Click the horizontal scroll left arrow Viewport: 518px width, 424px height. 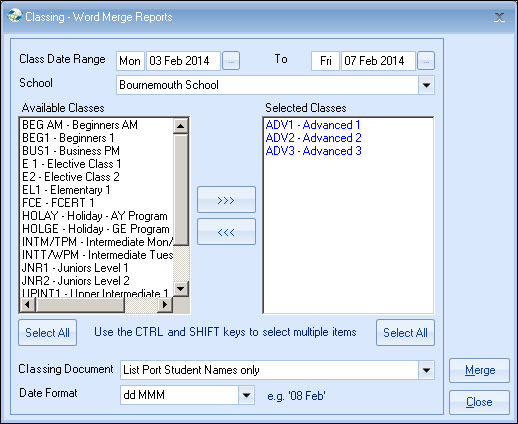click(28, 304)
